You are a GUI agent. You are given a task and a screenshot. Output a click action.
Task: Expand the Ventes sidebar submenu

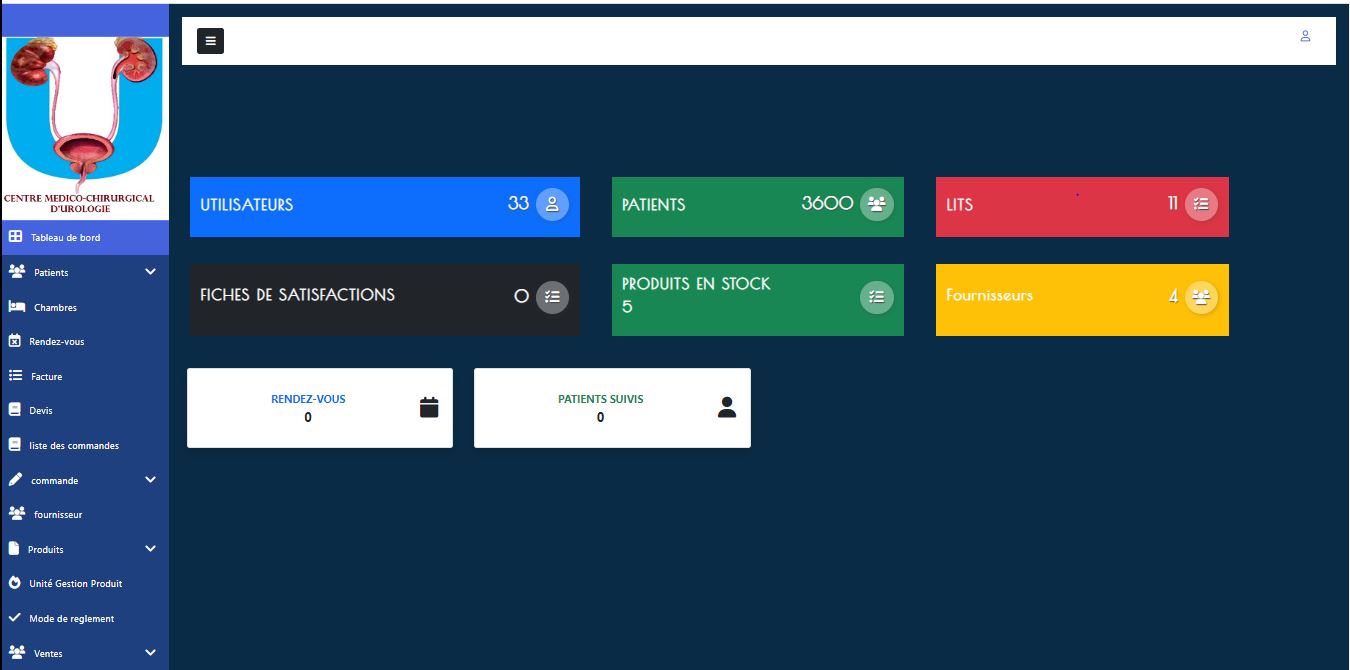150,653
